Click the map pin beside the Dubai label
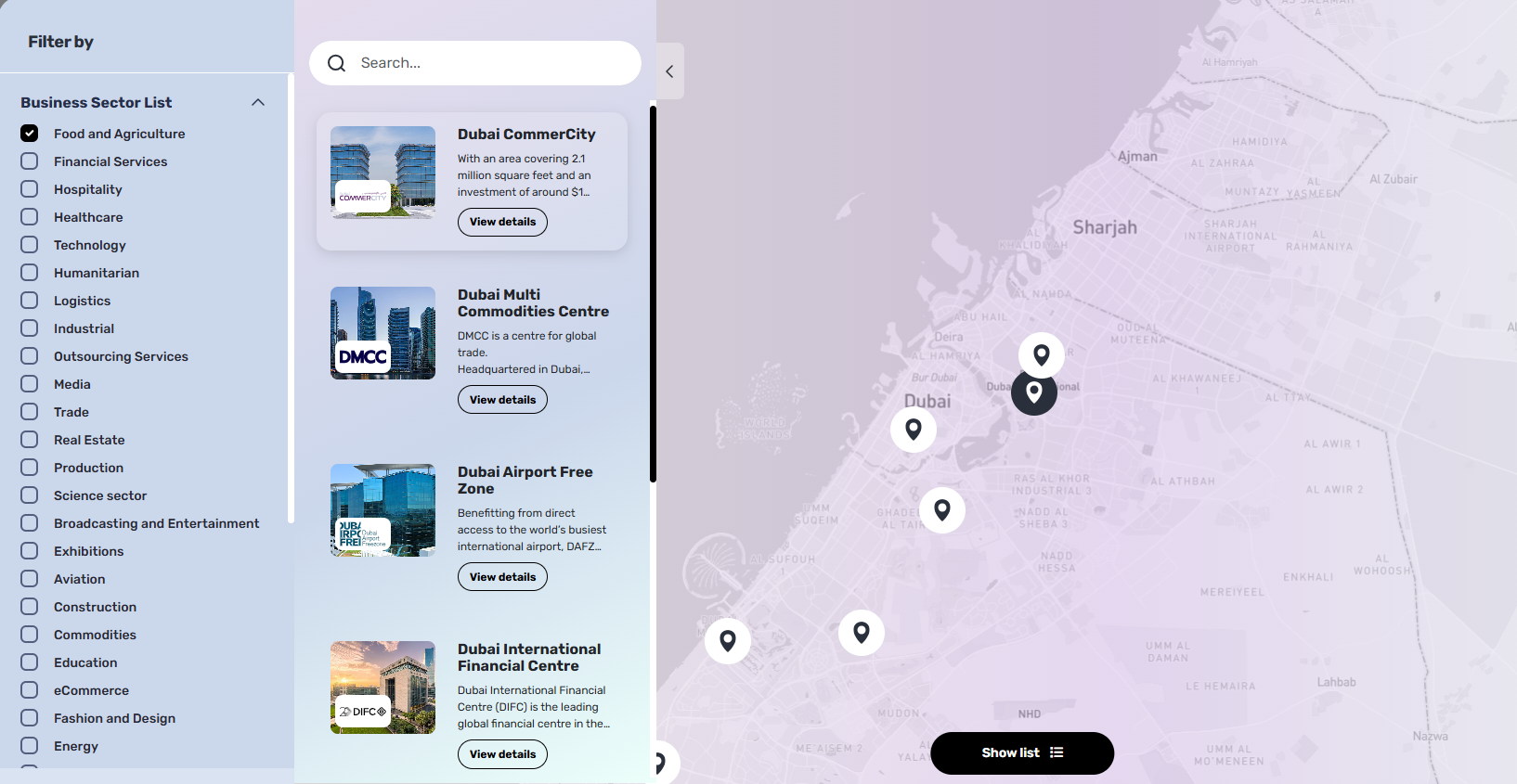 (x=914, y=430)
